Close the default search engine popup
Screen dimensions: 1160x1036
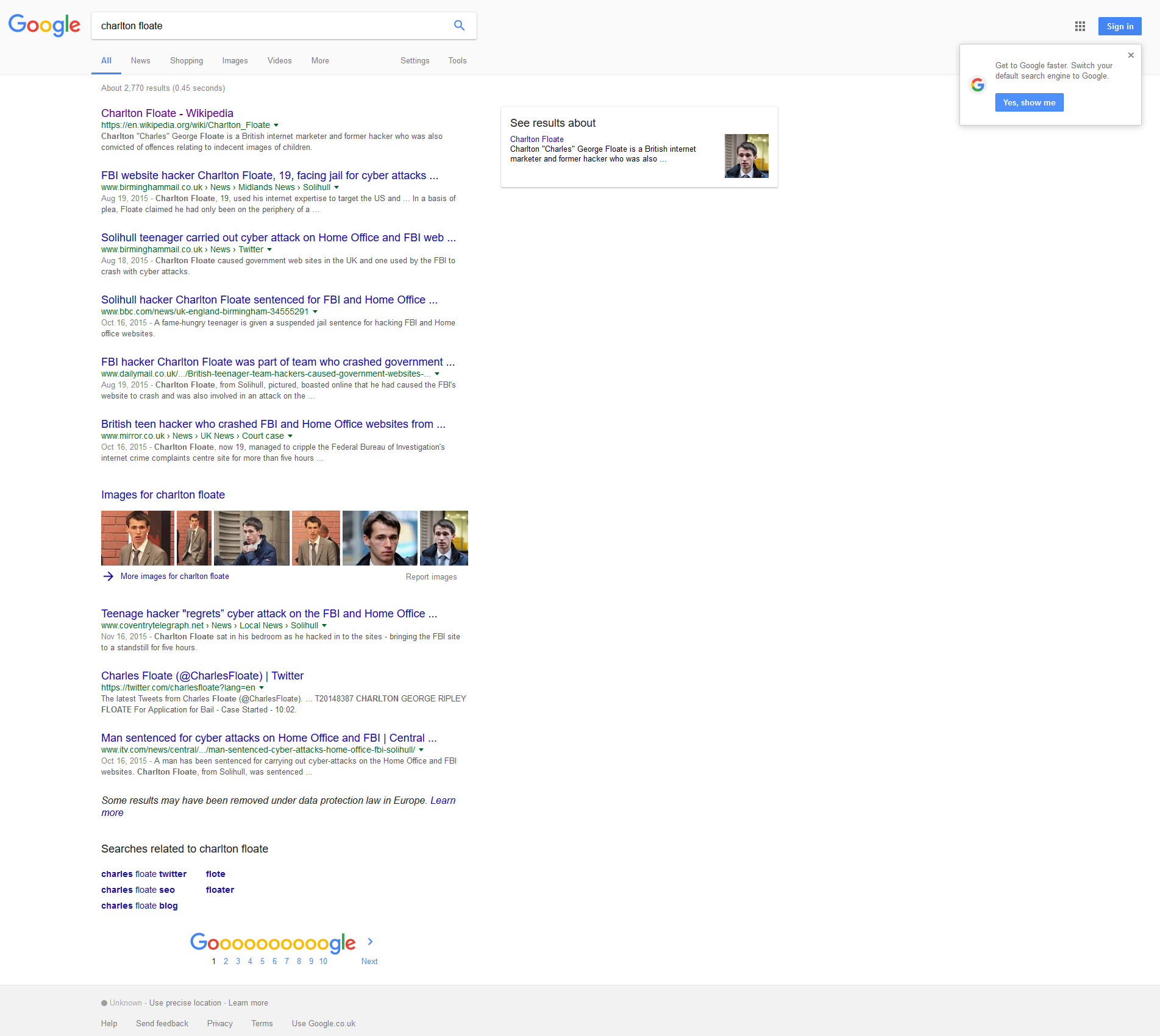(1131, 55)
